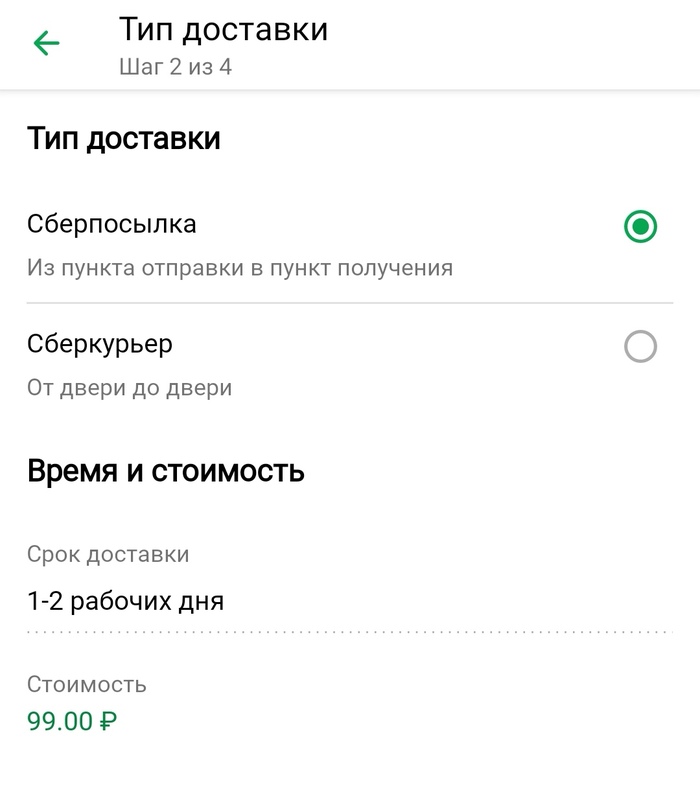Tap the 'Шаг 2 из 4' step indicator
The height and width of the screenshot is (790, 700).
tap(175, 67)
